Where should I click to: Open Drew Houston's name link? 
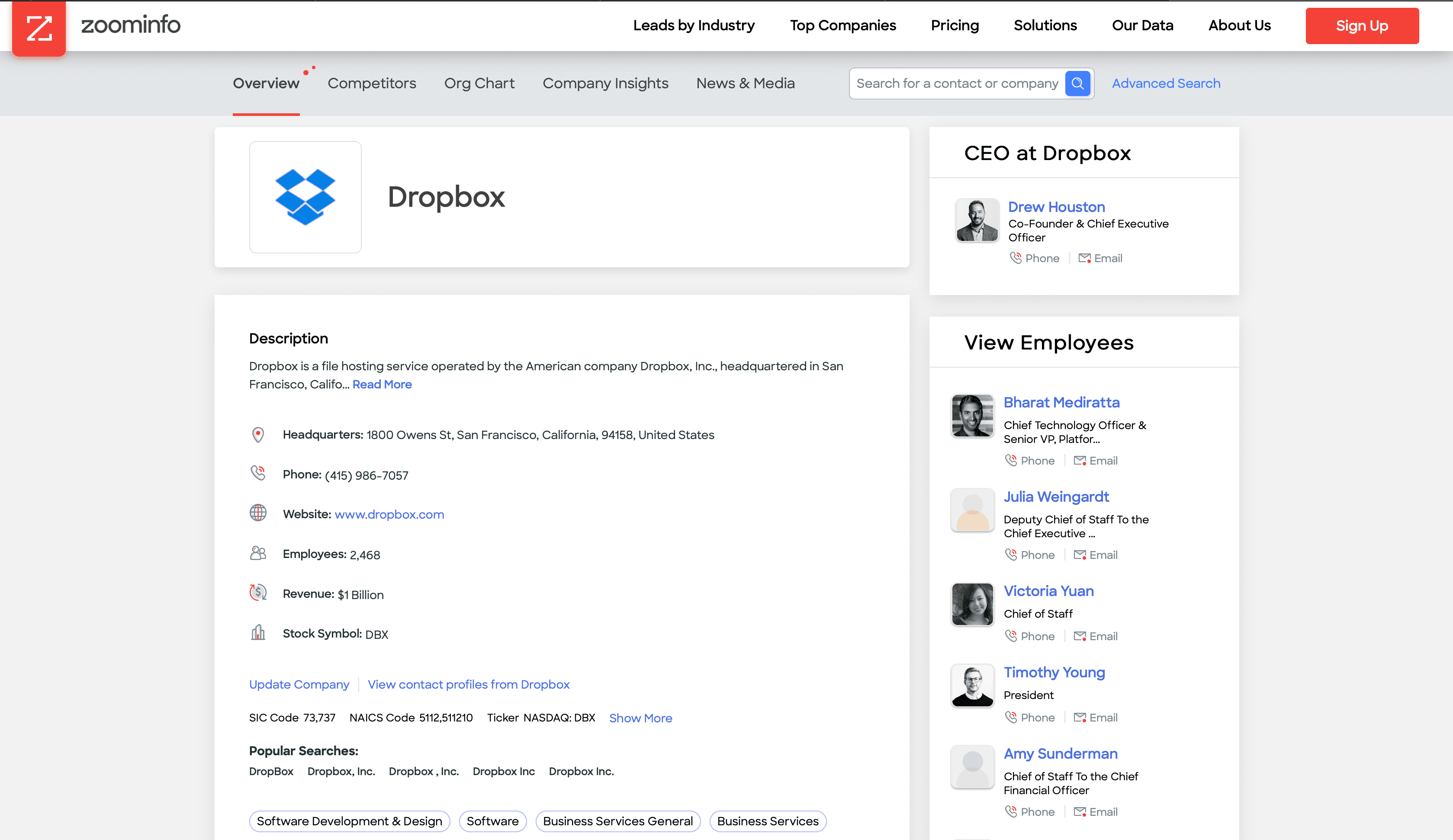[x=1056, y=206]
